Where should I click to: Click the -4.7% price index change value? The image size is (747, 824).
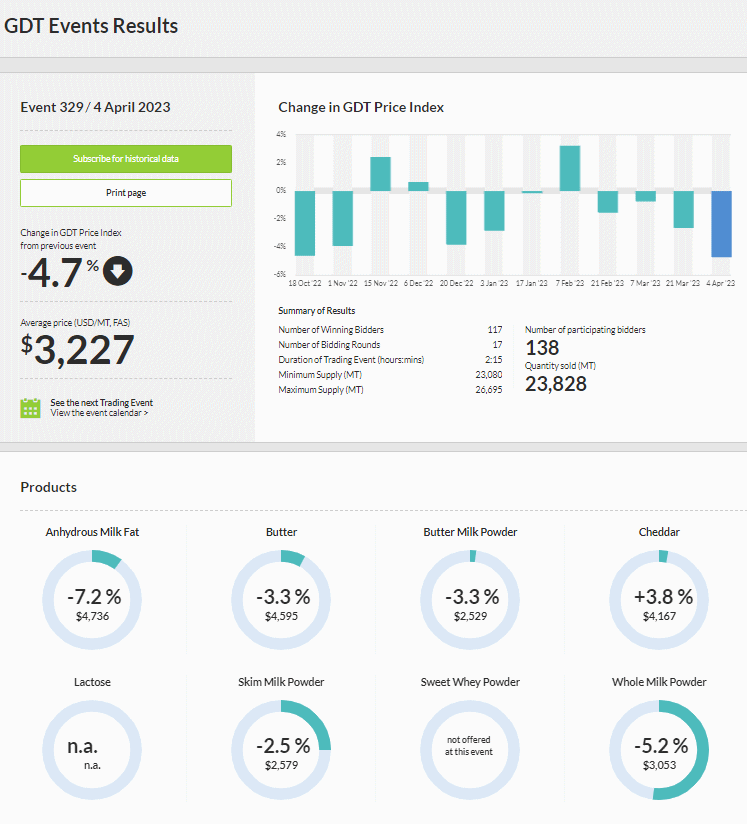59,272
